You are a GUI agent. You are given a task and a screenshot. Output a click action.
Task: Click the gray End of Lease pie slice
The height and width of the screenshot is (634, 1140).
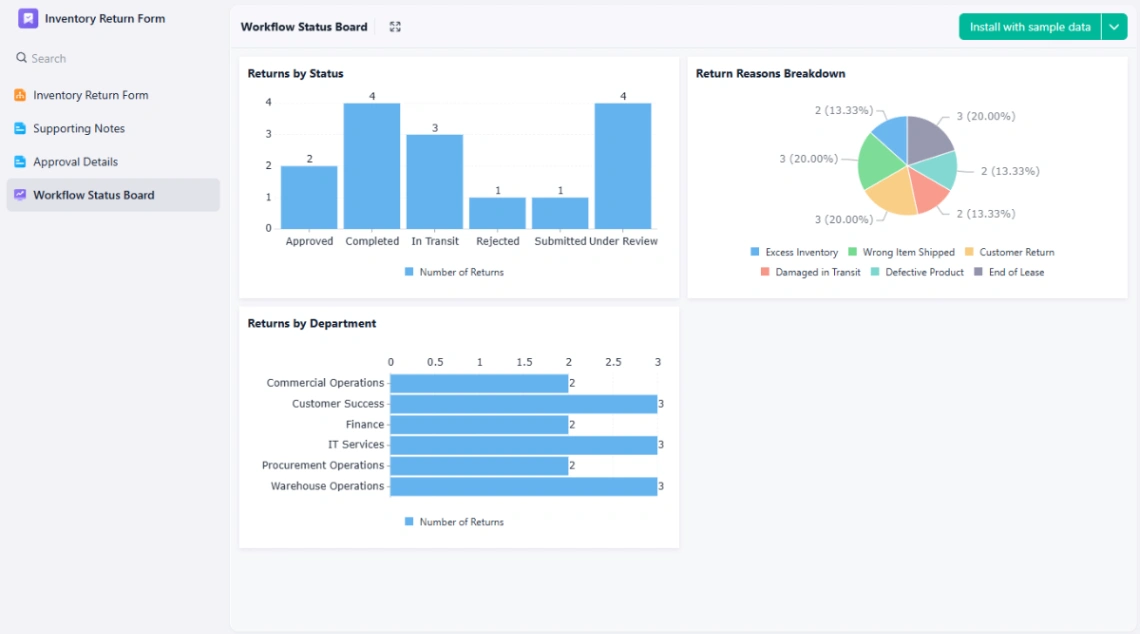coord(927,137)
